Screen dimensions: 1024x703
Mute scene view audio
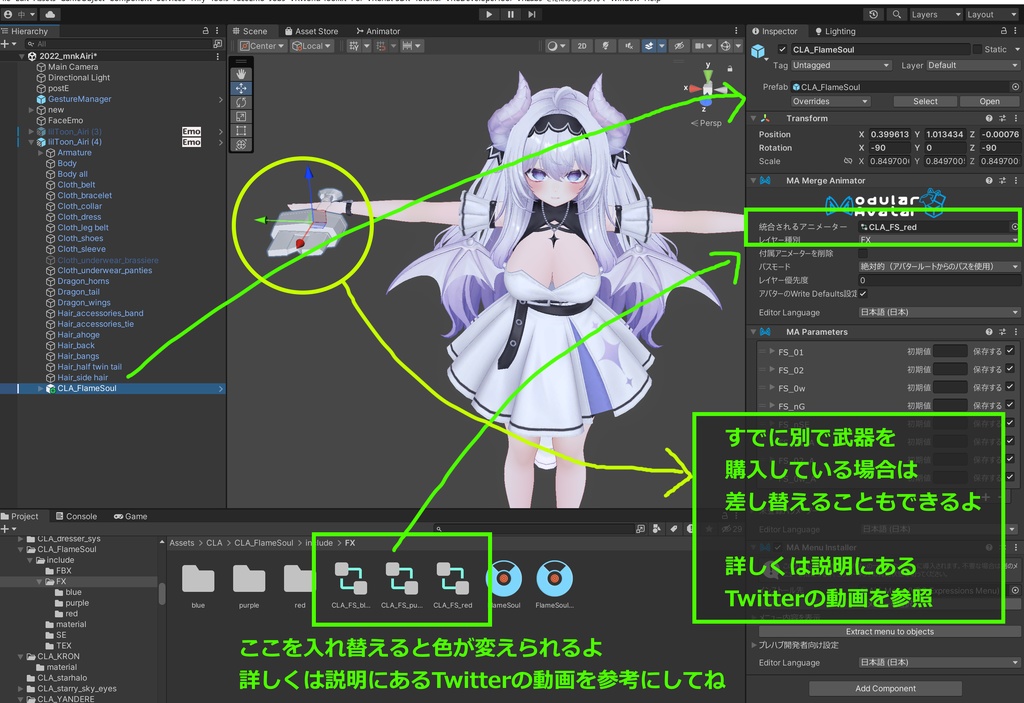(x=629, y=46)
